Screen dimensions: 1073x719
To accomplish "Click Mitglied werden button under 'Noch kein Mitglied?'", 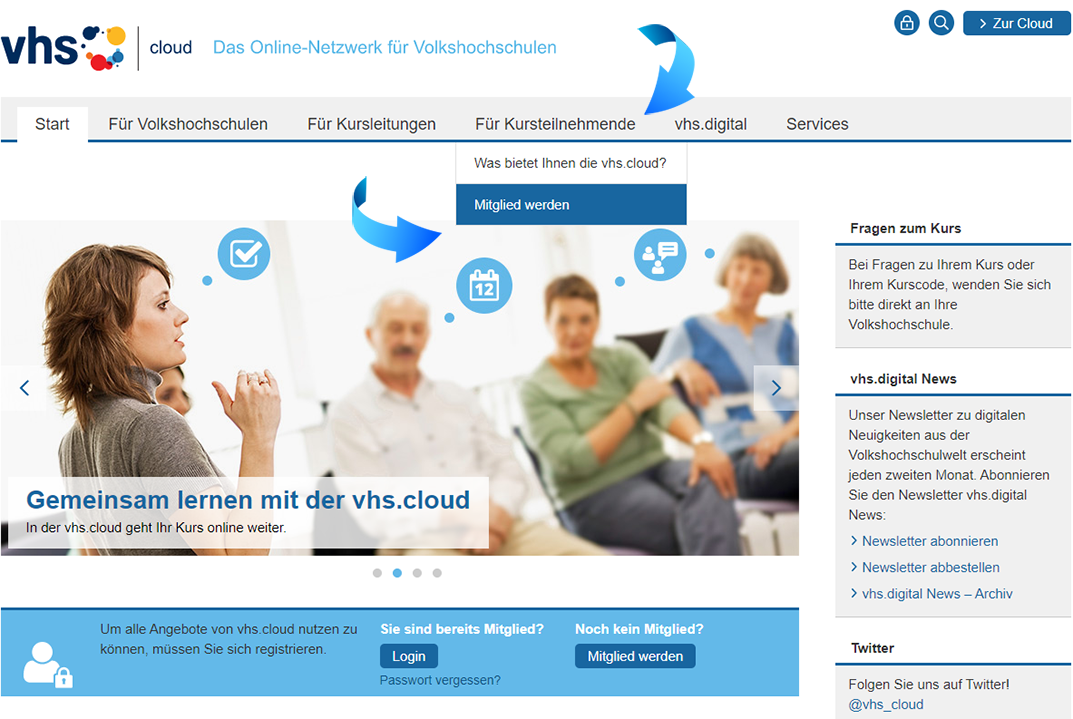I will [x=635, y=656].
